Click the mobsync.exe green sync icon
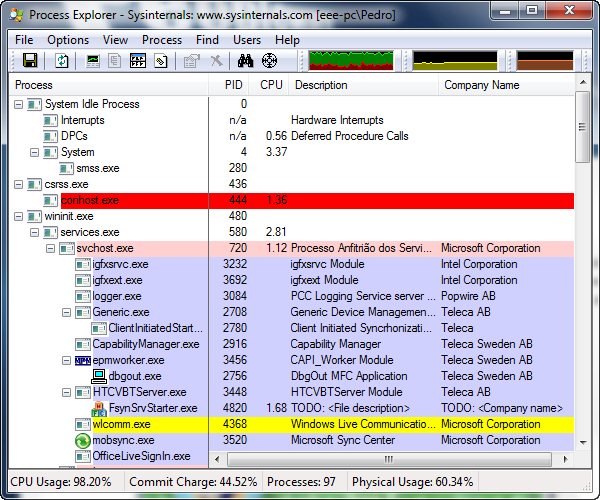This screenshot has height=500, width=600. 83,440
